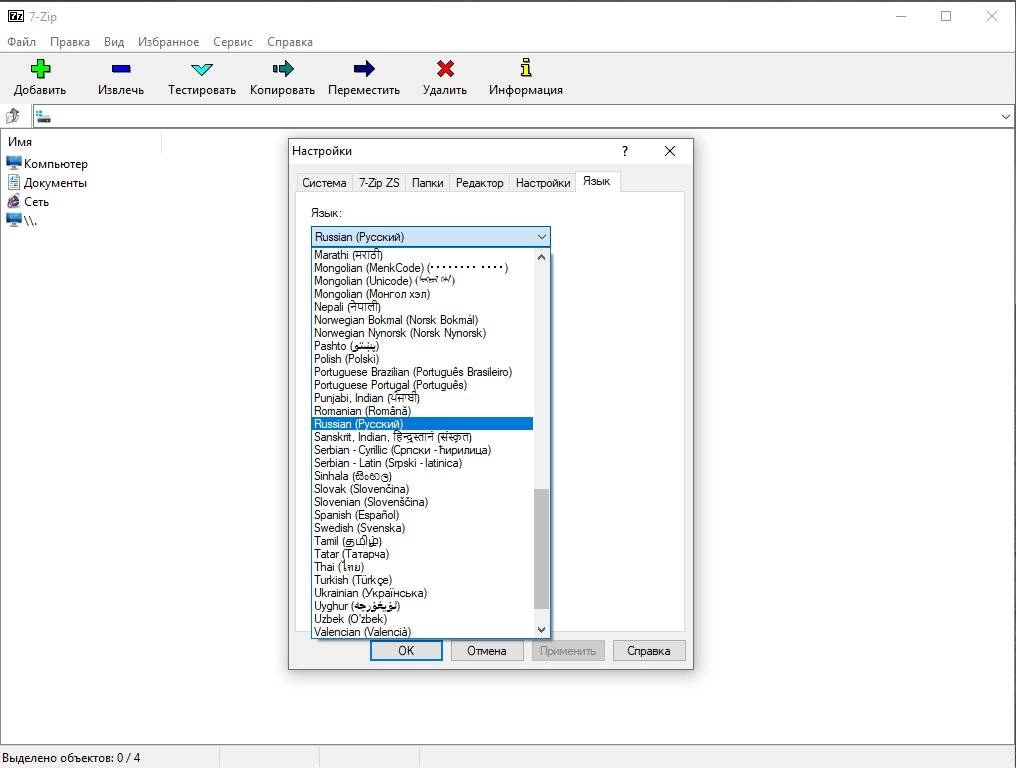Click the Информация icon
Screen dimensions: 1016x768
point(526,67)
